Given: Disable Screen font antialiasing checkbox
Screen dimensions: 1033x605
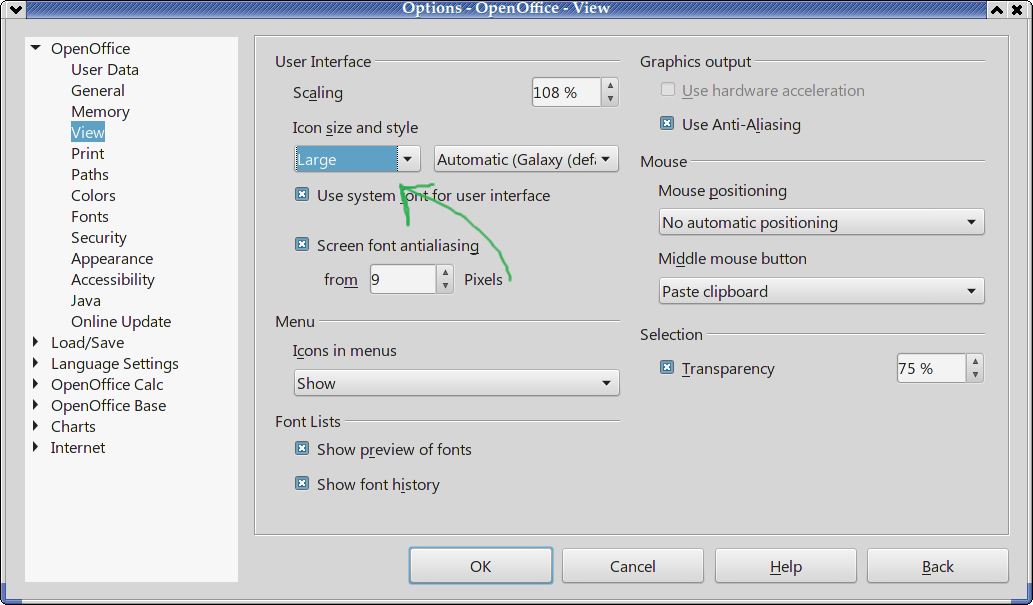Looking at the screenshot, I should pyautogui.click(x=302, y=245).
